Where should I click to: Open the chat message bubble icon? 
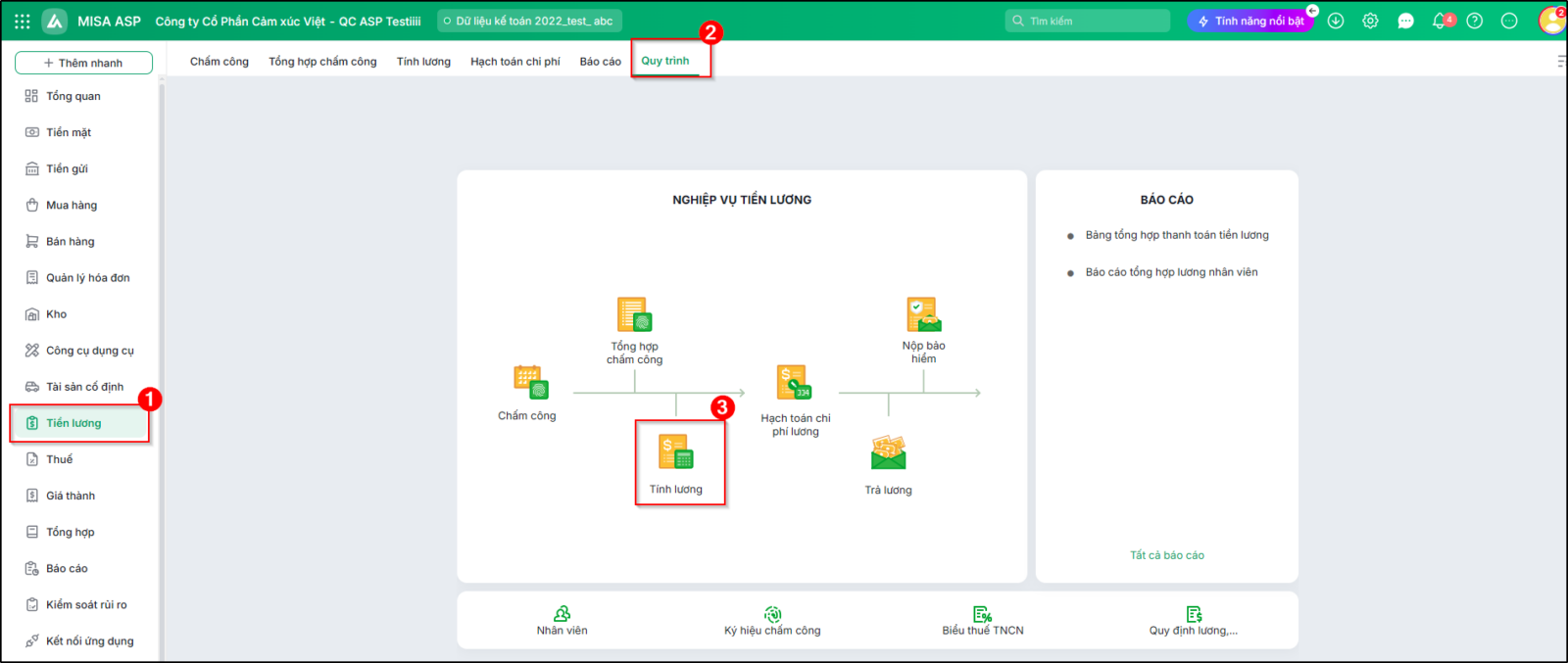(1405, 21)
